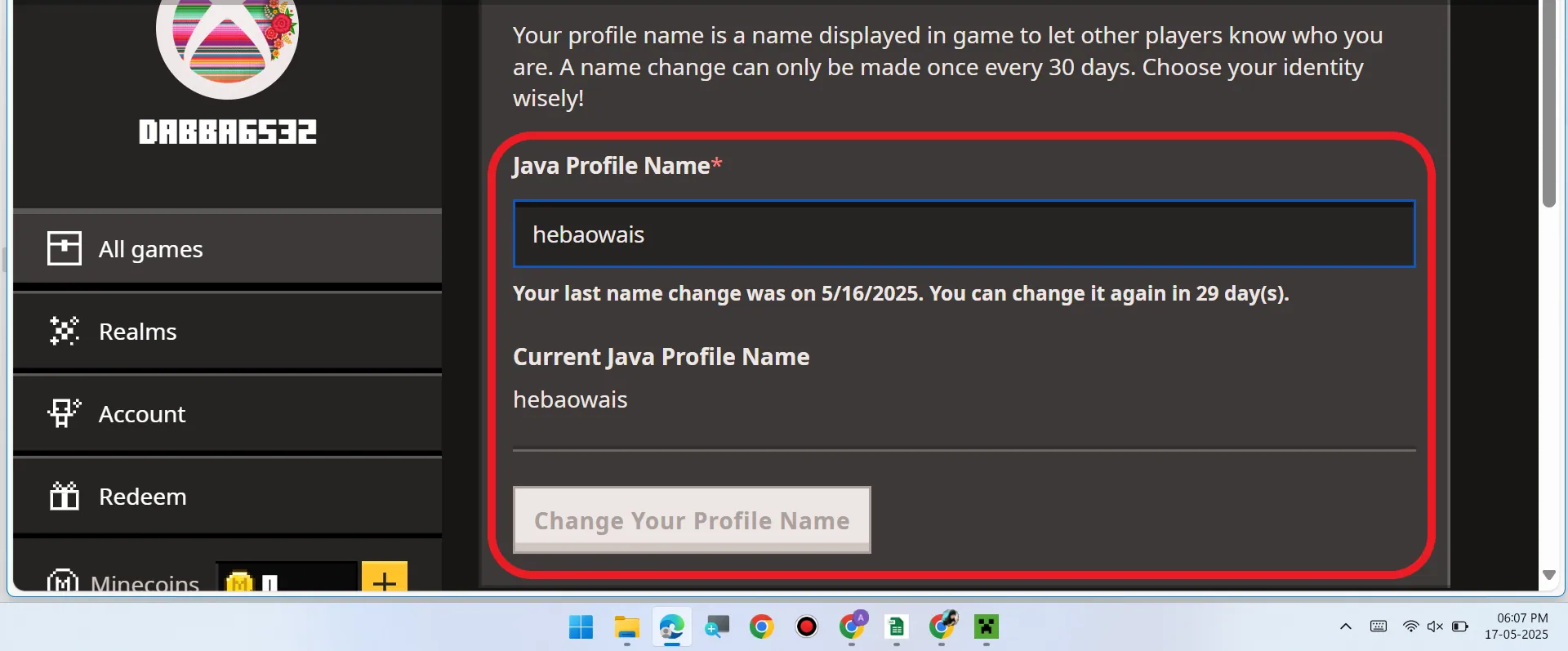This screenshot has width=1568, height=651.
Task: Click the Minecoins coin icon
Action: point(239,582)
